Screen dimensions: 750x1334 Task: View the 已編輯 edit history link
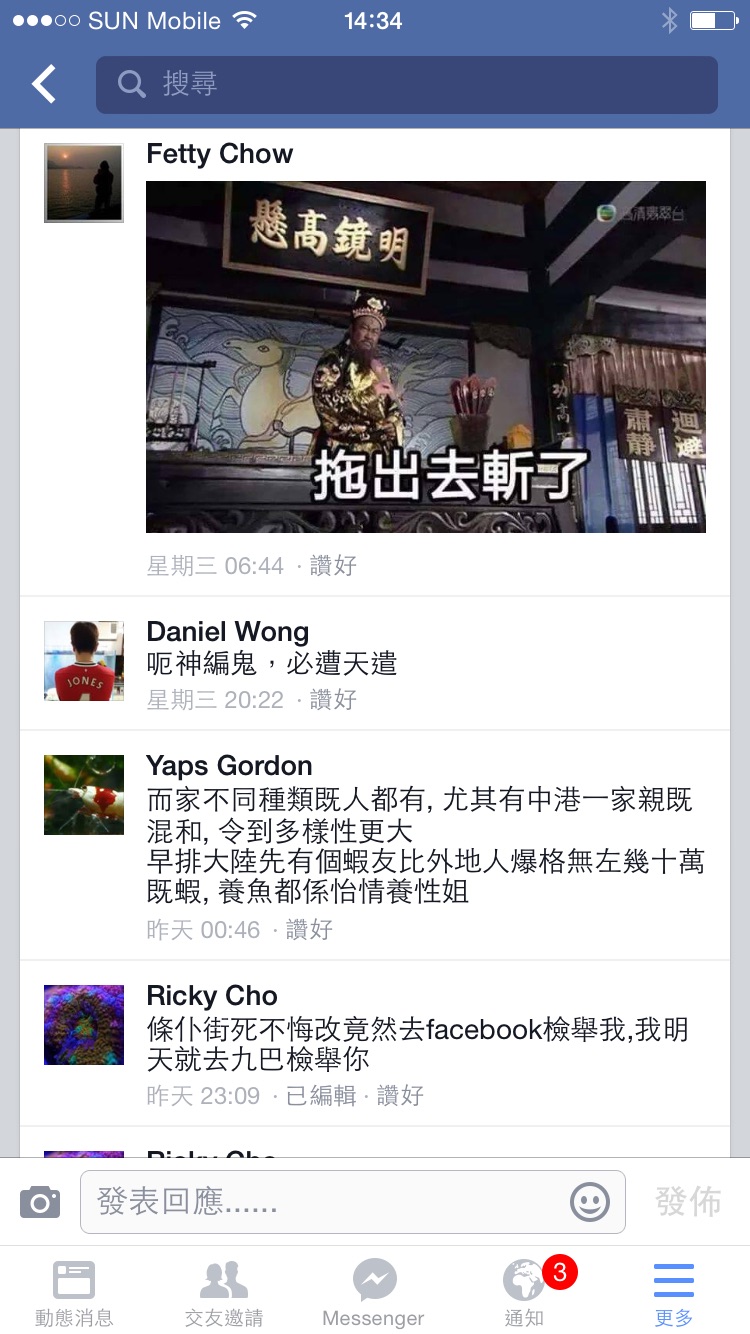[x=321, y=1096]
